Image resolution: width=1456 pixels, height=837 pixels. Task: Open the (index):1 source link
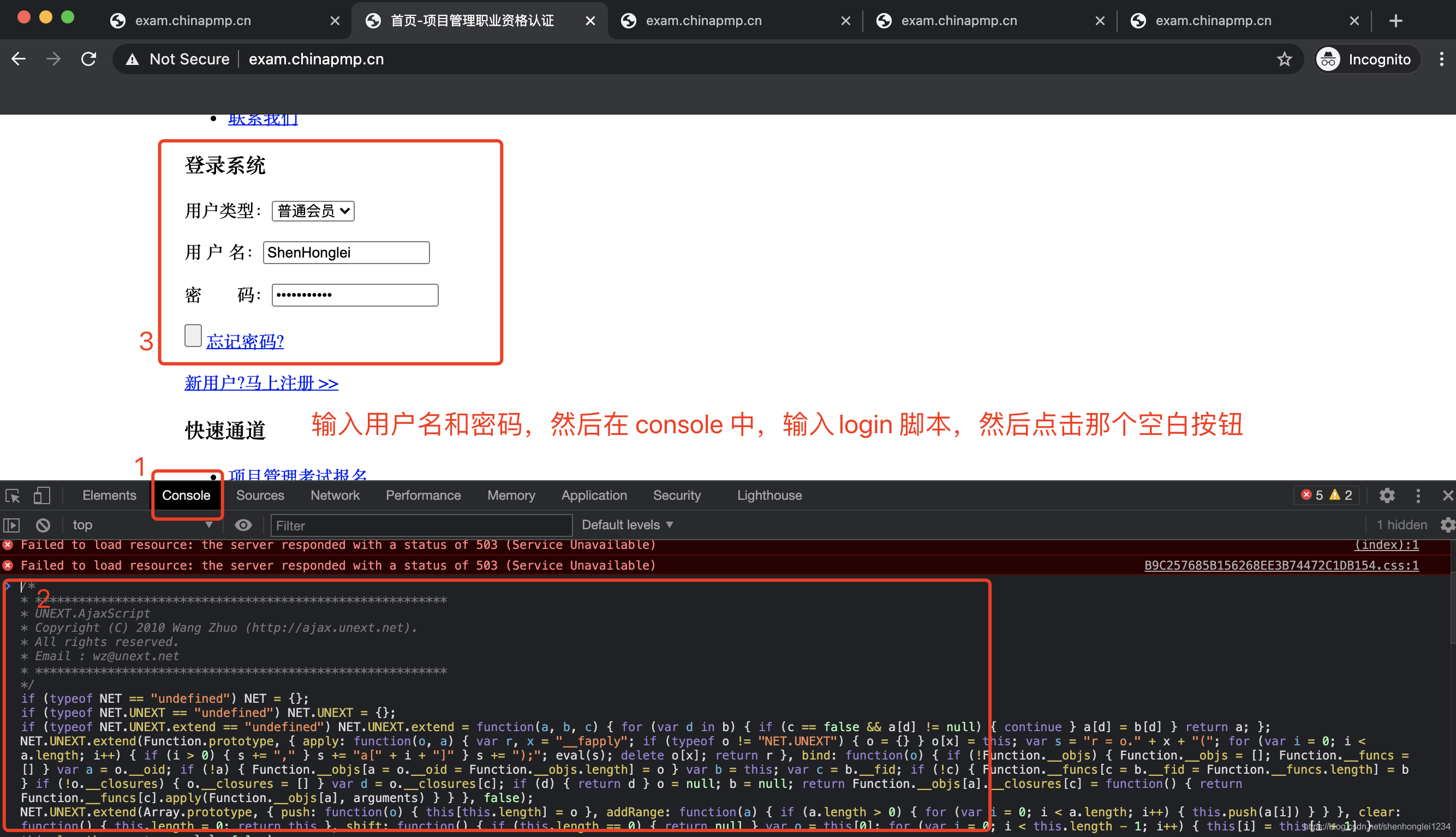coord(1387,545)
